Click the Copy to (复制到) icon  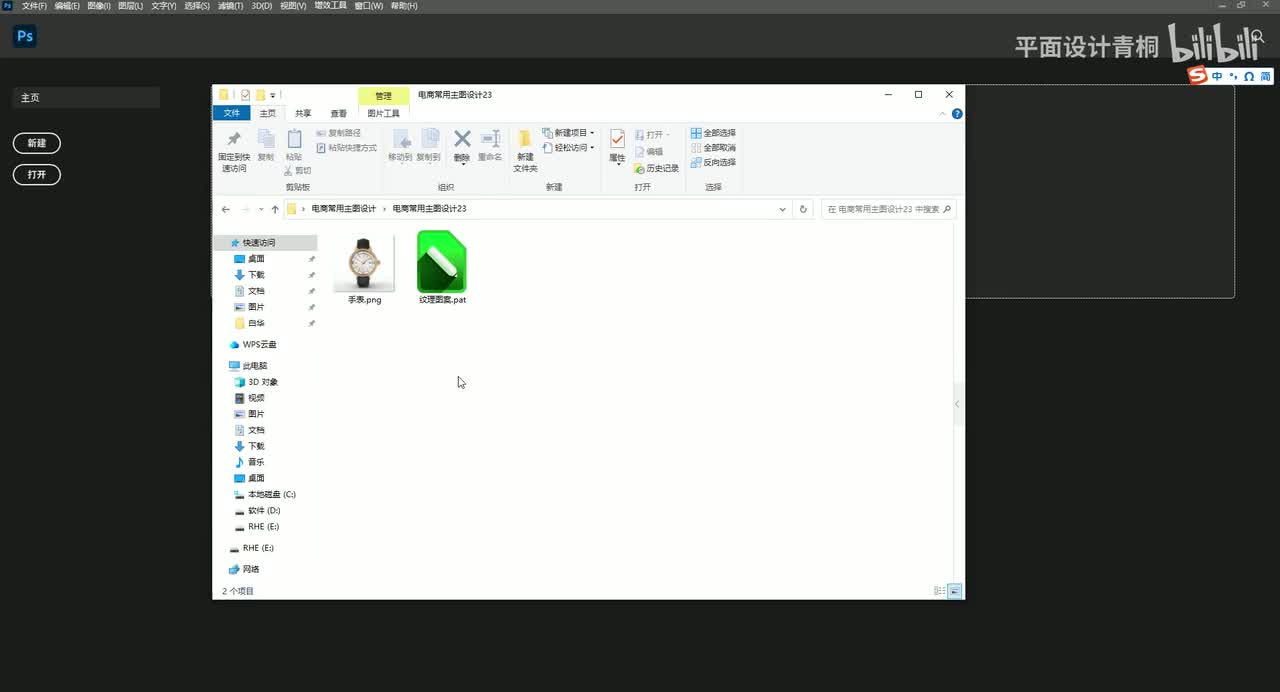[x=429, y=139]
